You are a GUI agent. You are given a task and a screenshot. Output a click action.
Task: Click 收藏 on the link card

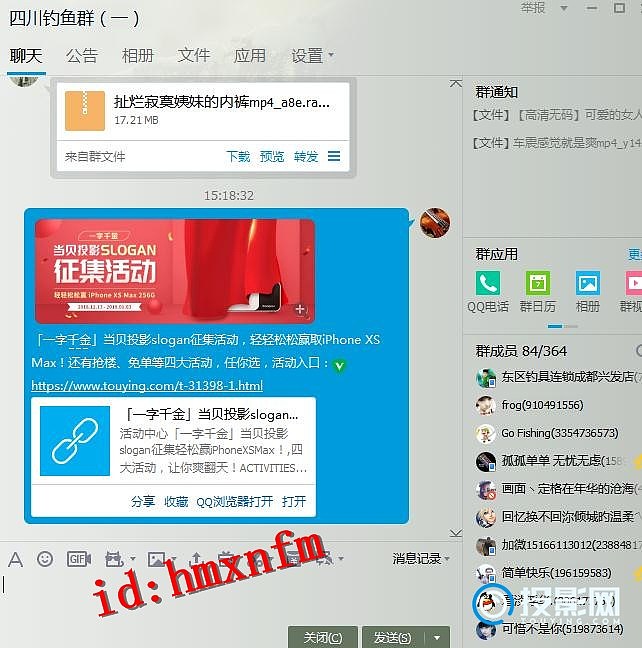click(x=176, y=501)
